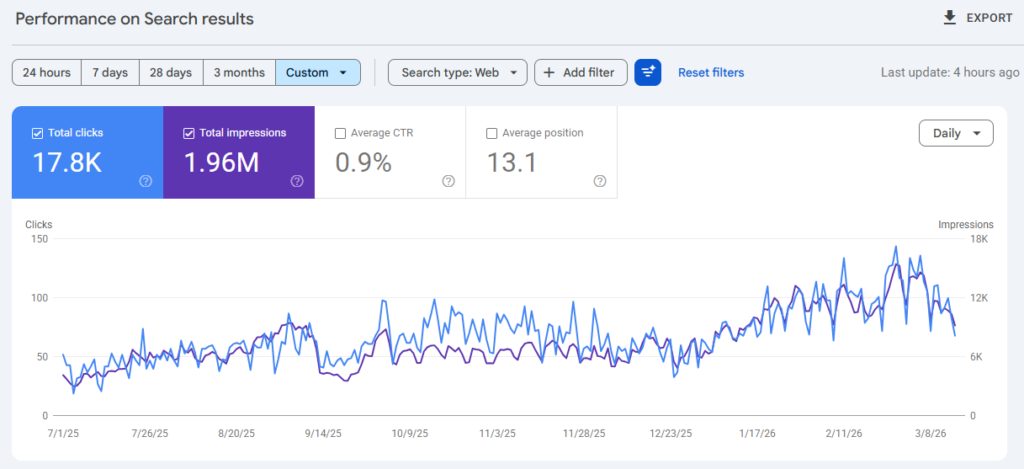Click the Performance on Search results heading
The width and height of the screenshot is (1024, 469).
135,19
